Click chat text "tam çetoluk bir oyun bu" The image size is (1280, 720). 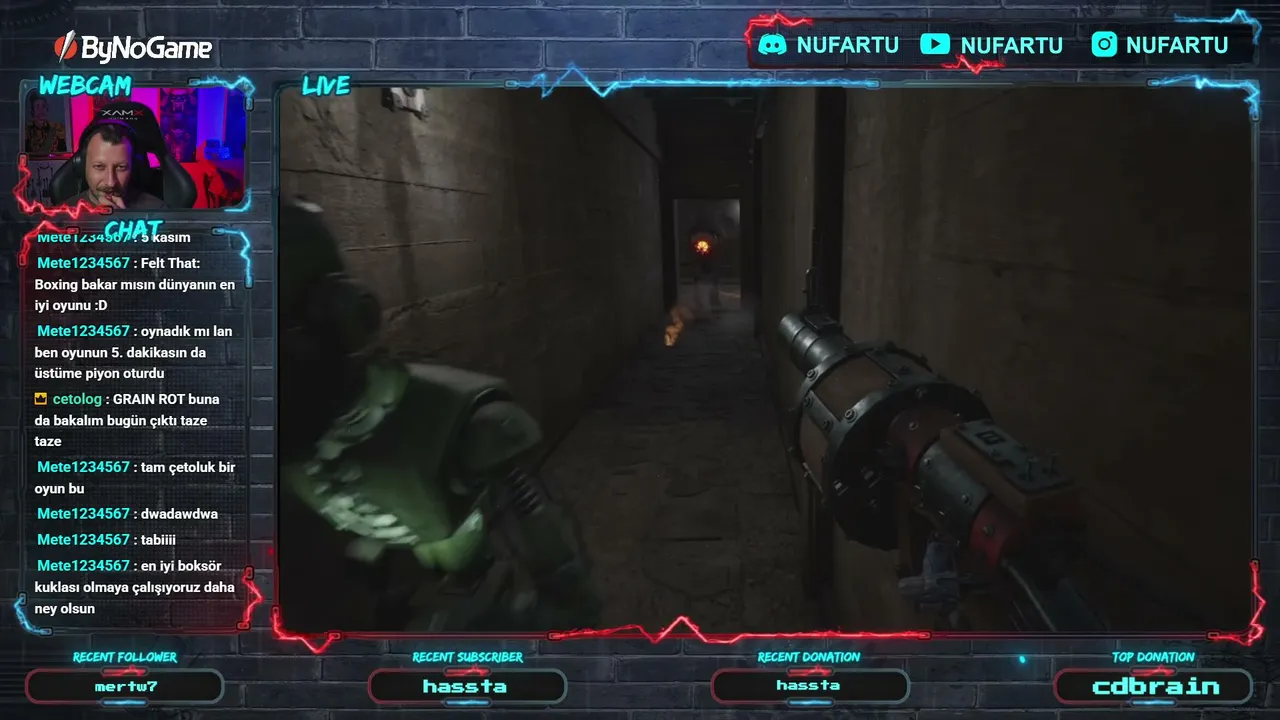tap(135, 477)
